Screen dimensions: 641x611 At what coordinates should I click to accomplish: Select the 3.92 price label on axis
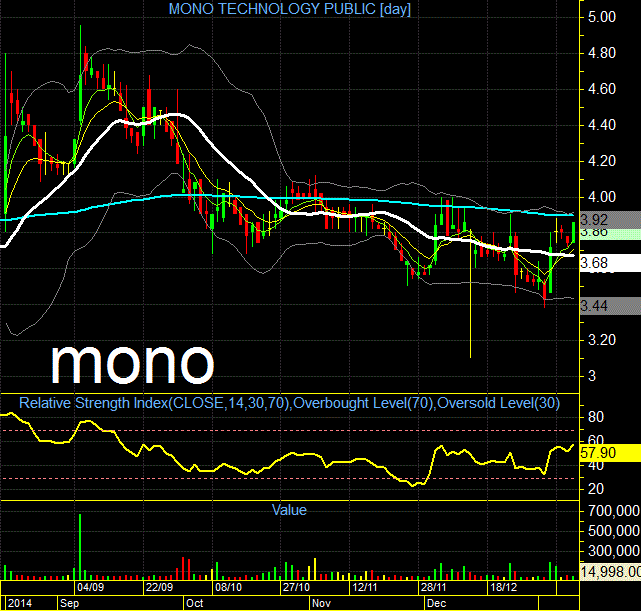(610, 219)
